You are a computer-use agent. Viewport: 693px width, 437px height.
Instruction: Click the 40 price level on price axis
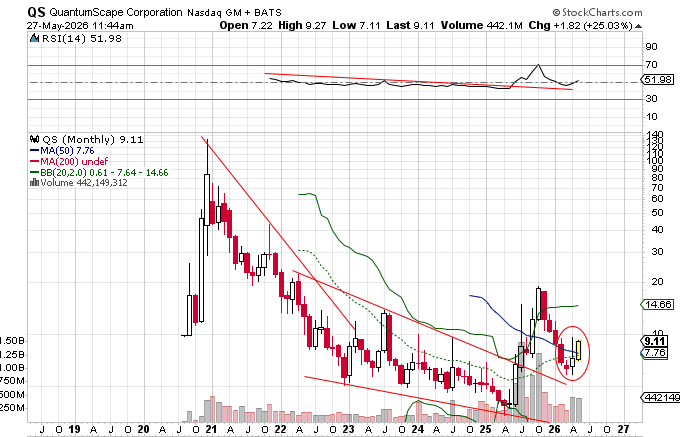tap(658, 230)
